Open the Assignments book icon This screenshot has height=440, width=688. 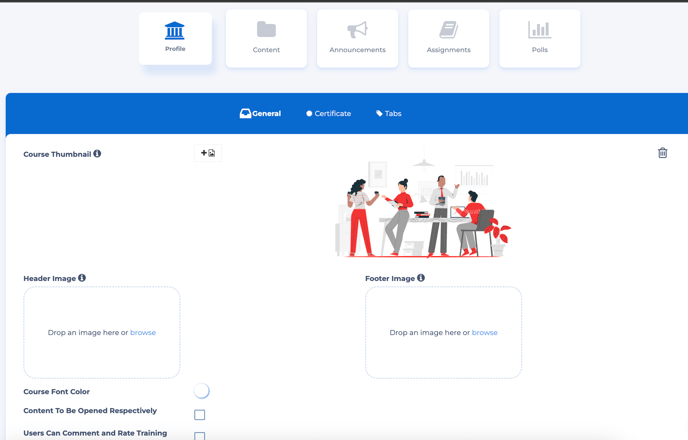[448, 30]
